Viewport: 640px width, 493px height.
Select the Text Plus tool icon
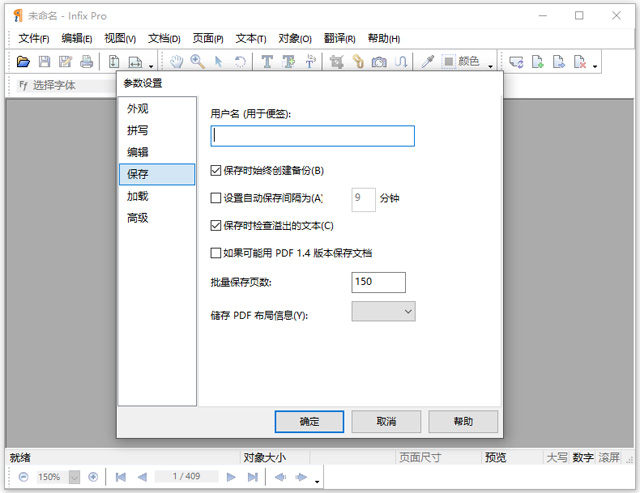[289, 62]
